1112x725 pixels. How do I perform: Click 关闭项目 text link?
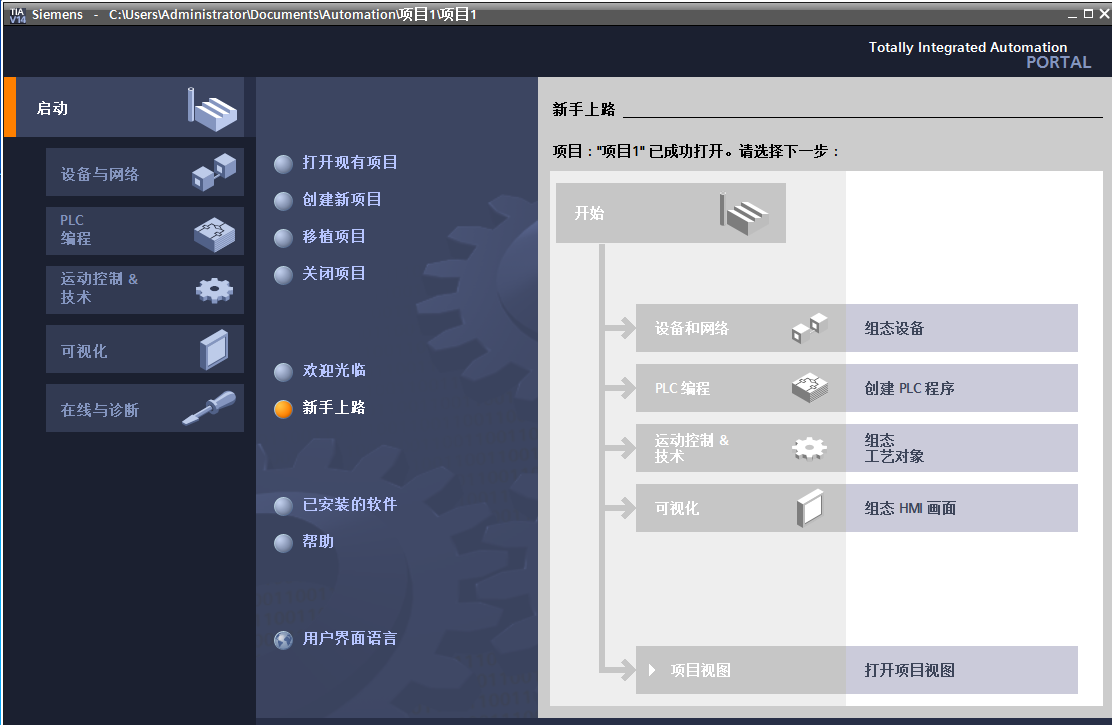click(334, 273)
